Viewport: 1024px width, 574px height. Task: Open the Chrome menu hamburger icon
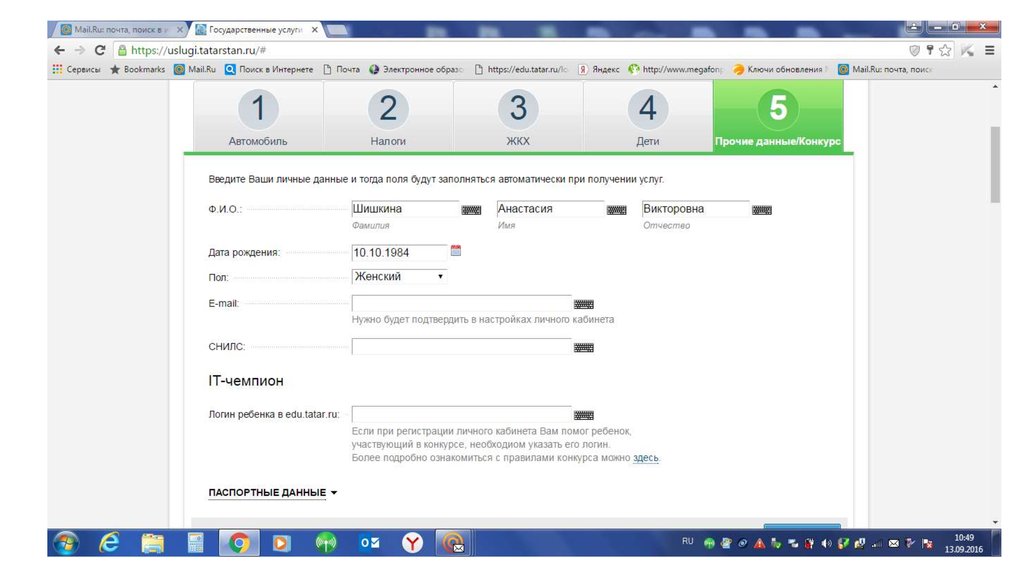pyautogui.click(x=989, y=50)
